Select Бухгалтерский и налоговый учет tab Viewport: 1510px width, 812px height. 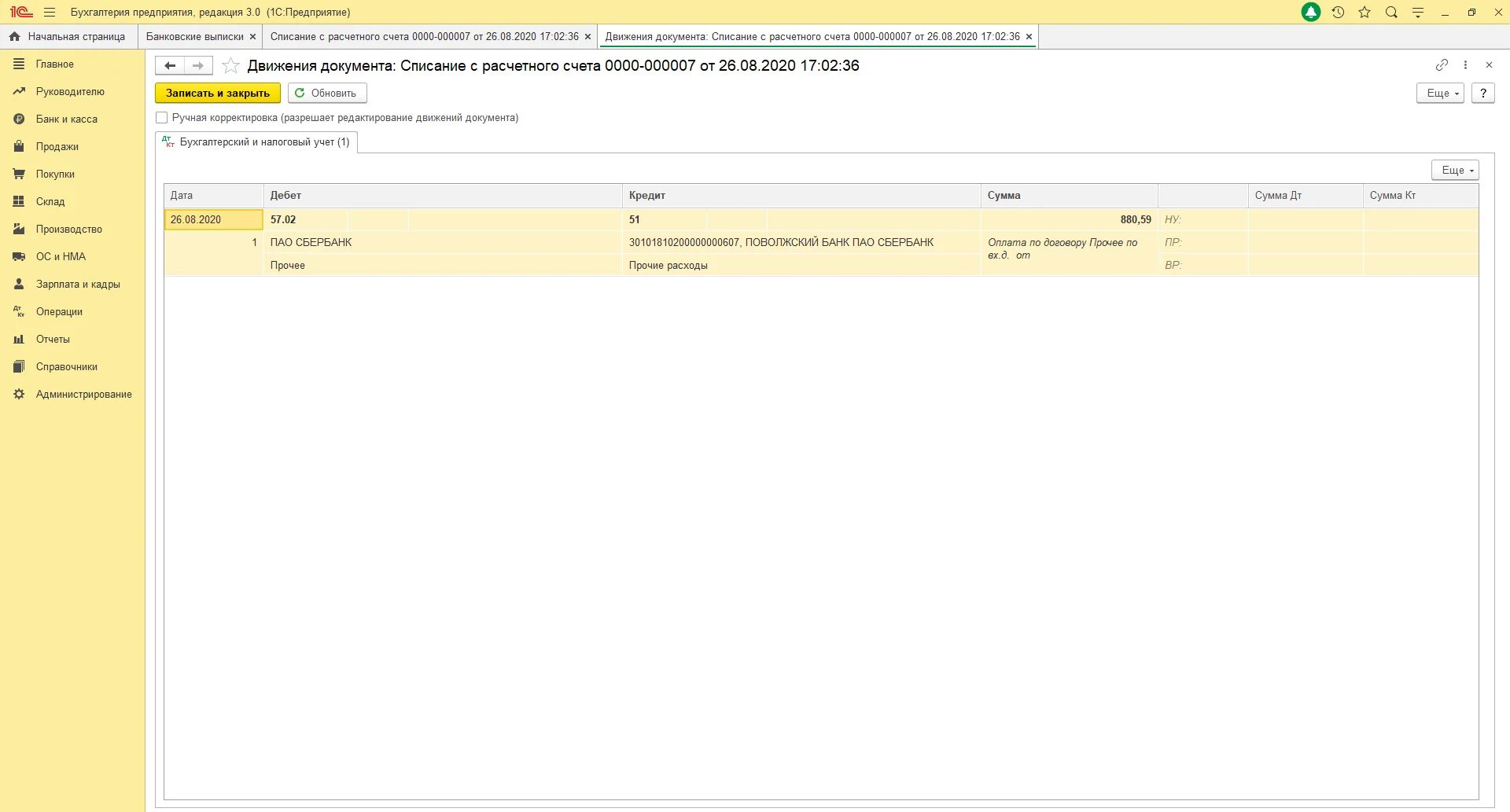(x=256, y=142)
